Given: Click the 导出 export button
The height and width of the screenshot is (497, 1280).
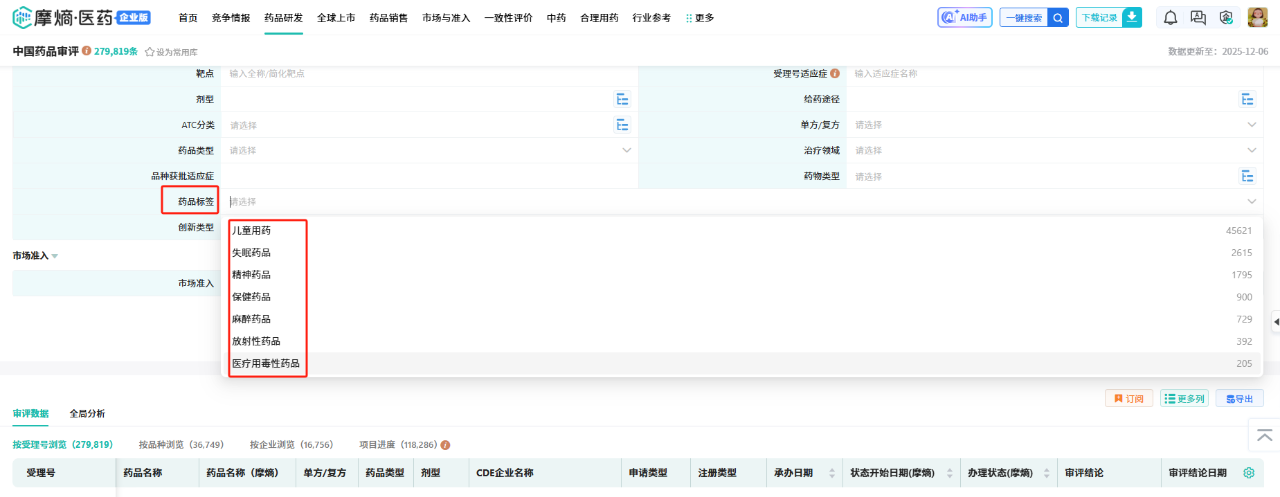Looking at the screenshot, I should click(1239, 398).
